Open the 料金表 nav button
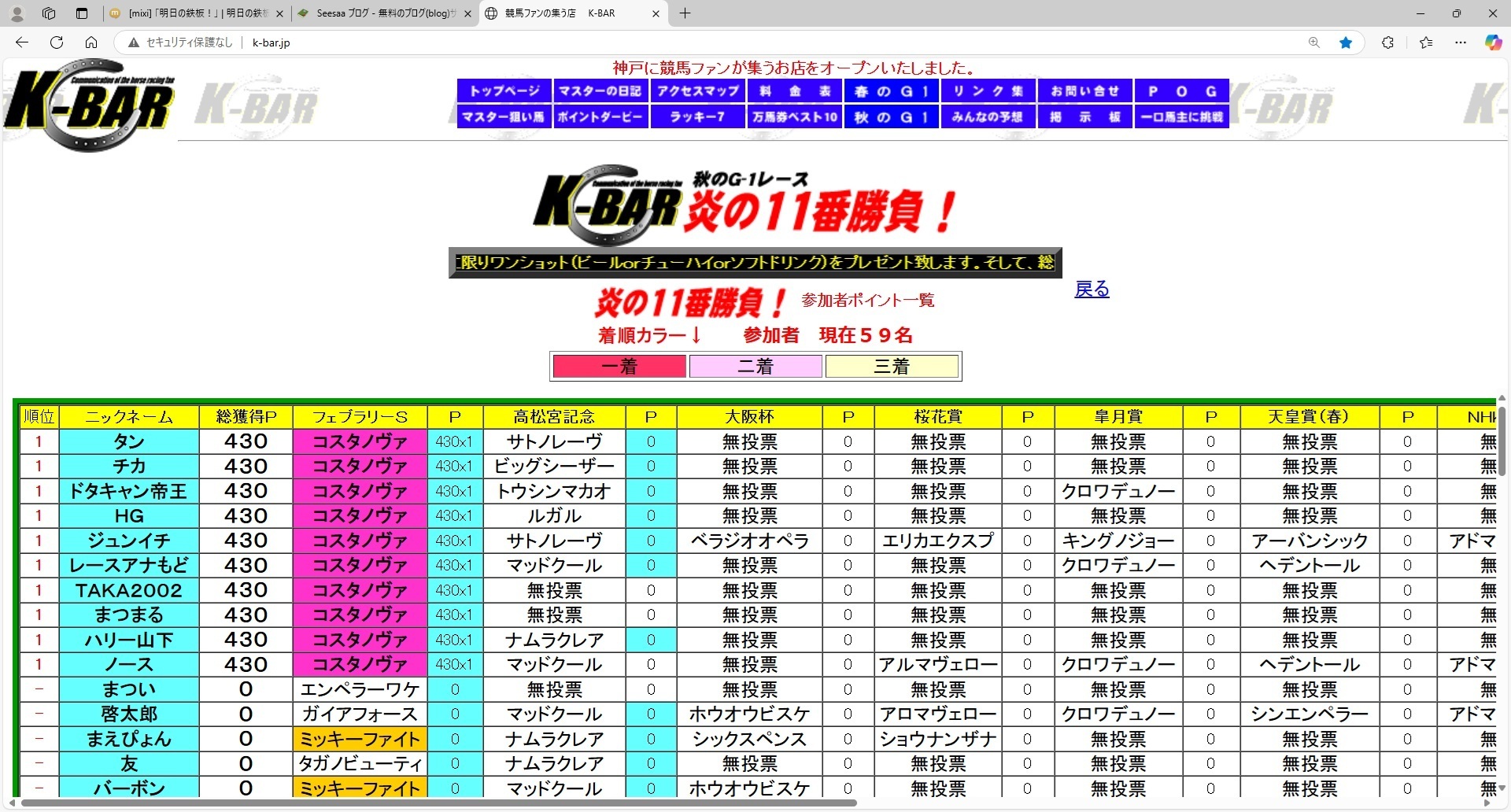Viewport: 1511px width, 812px height. (x=795, y=91)
